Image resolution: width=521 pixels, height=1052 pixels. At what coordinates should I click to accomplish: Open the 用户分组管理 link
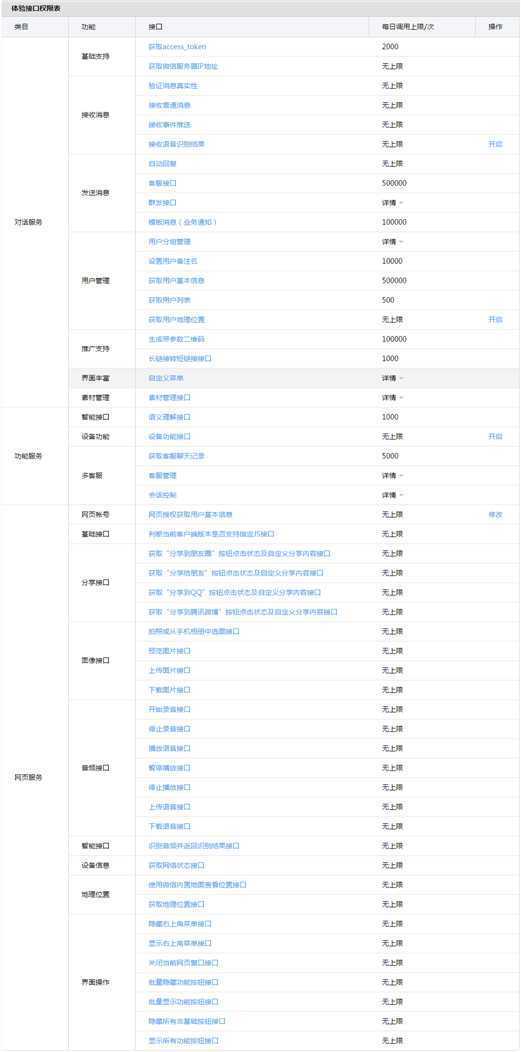click(x=169, y=242)
